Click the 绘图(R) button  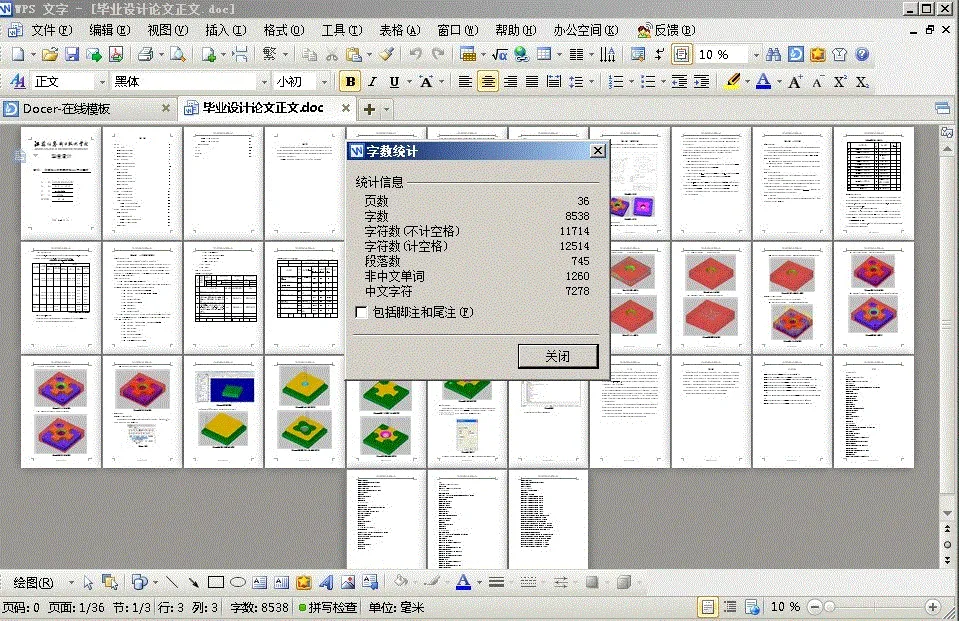(x=33, y=581)
